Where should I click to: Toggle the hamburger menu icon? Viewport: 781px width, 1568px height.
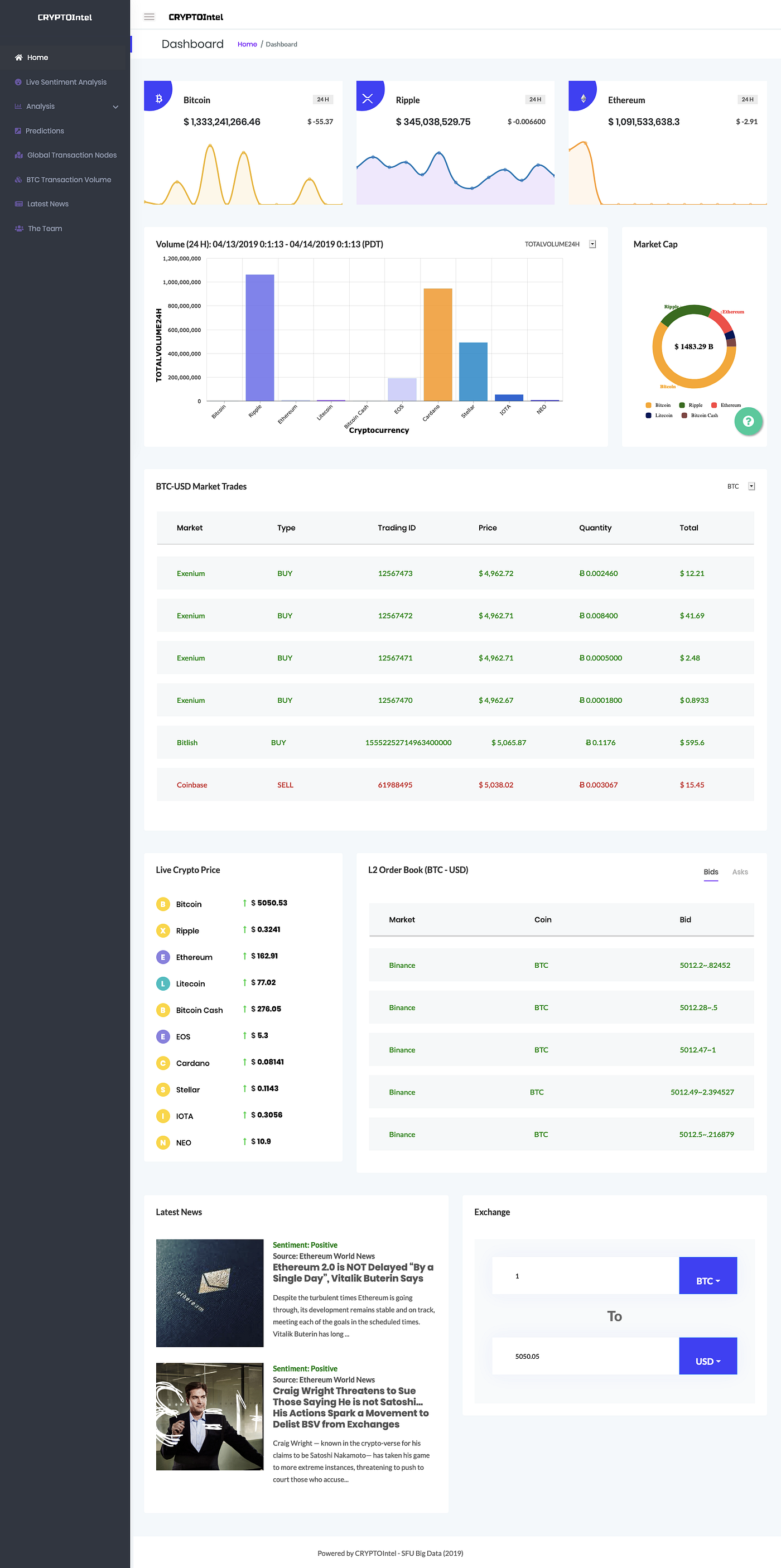click(x=148, y=16)
